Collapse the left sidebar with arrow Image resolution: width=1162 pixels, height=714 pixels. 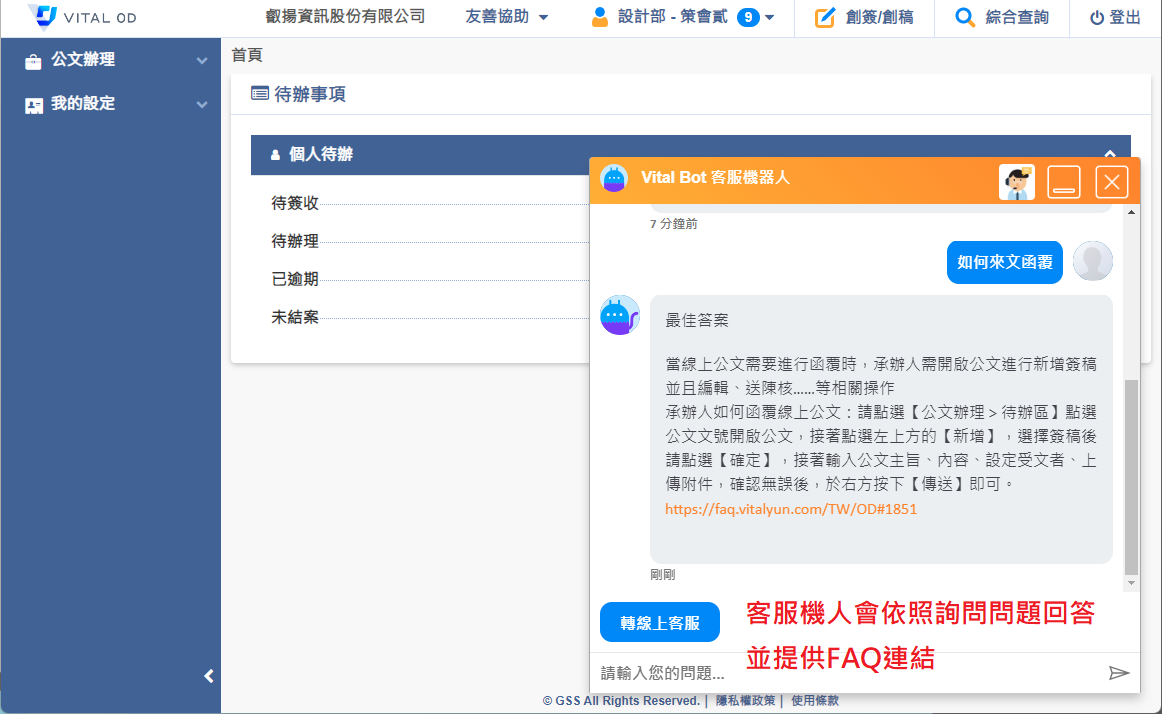(209, 676)
